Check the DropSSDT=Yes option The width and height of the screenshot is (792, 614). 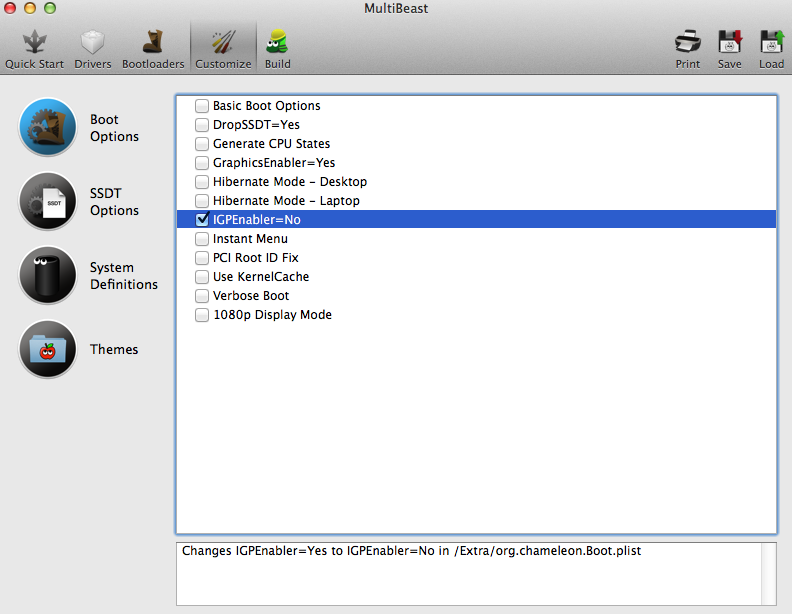202,125
